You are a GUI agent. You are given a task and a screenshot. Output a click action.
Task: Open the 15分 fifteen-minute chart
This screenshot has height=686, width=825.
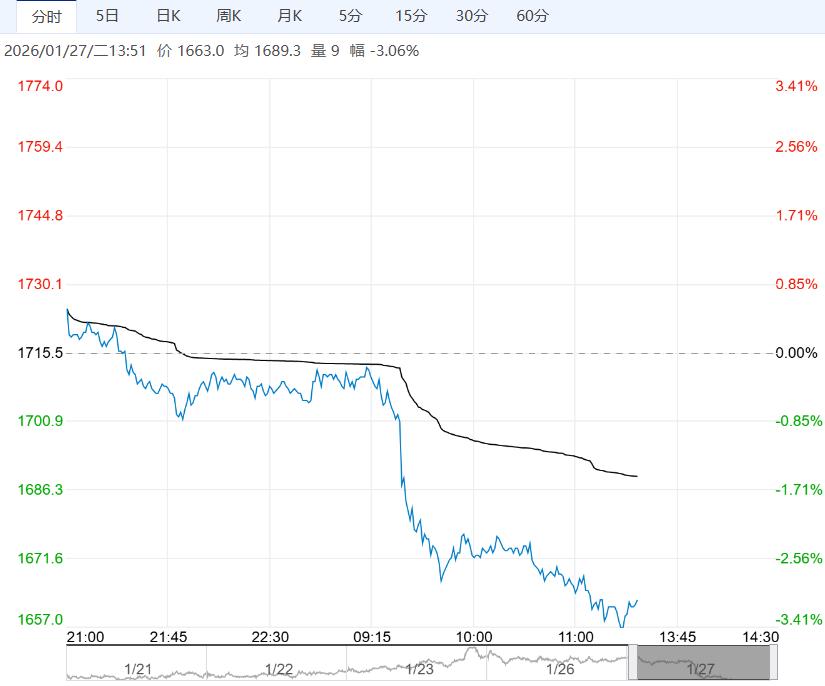click(x=413, y=16)
